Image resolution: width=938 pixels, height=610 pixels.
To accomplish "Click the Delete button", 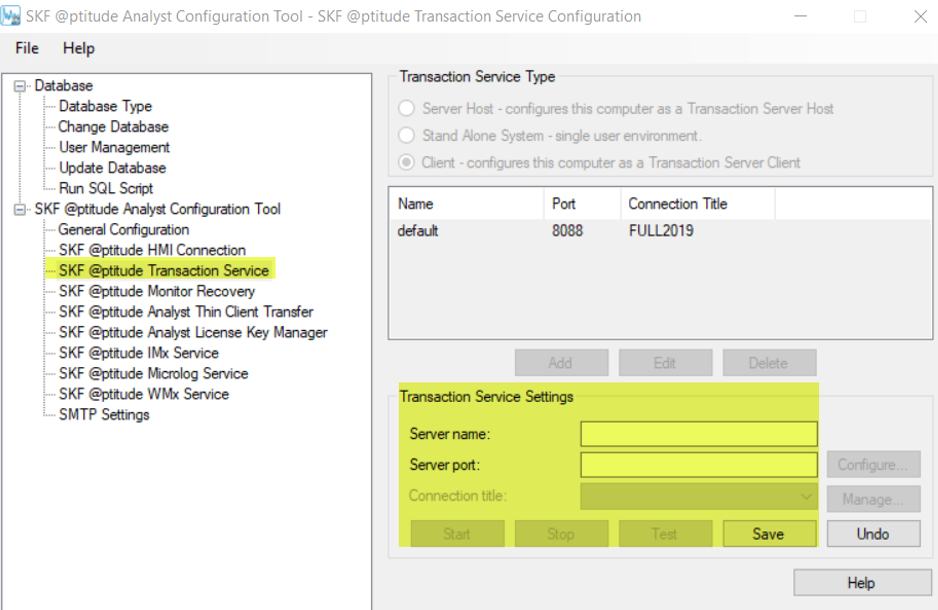I will (x=769, y=363).
